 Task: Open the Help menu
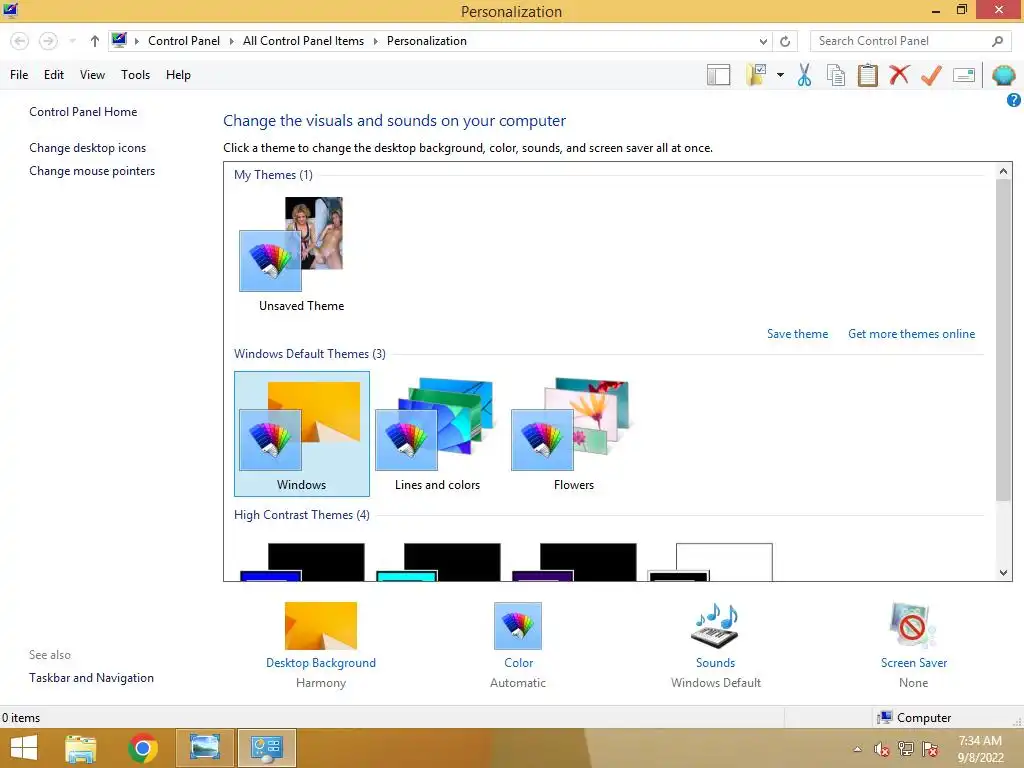(178, 75)
